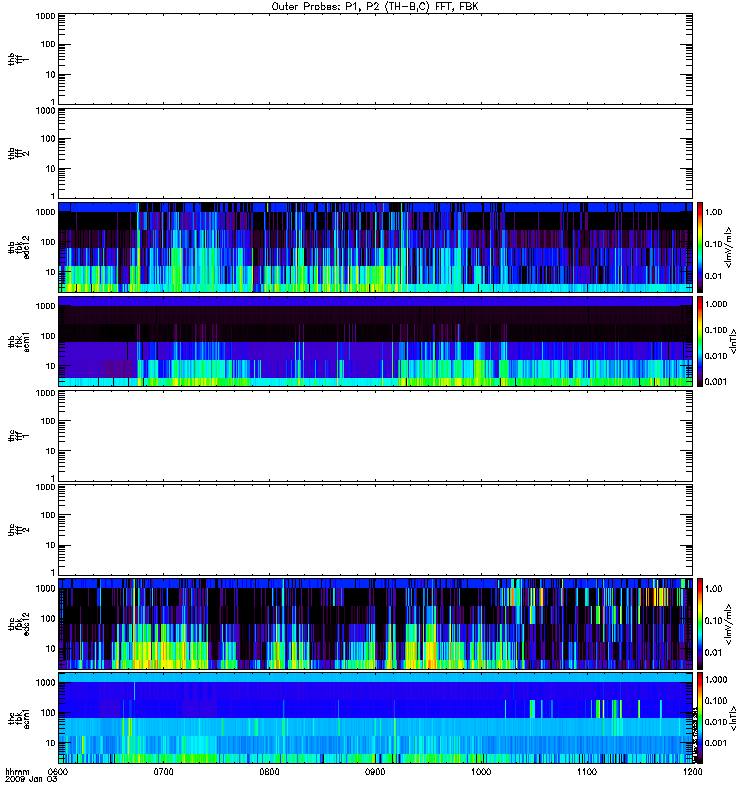Click the '1000' time axis label at bottom
The height and width of the screenshot is (800, 750).
[x=481, y=772]
